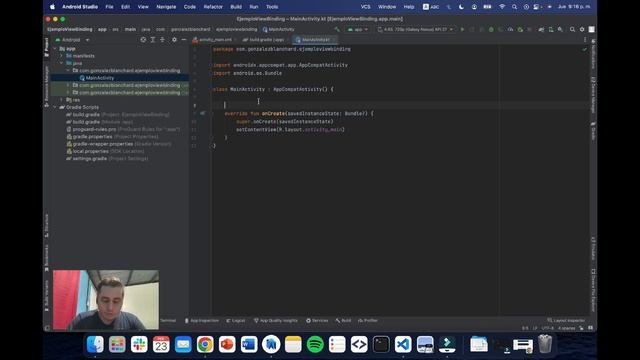Select MainActivity in the project tree
This screenshot has width=640, height=360.
[100, 78]
